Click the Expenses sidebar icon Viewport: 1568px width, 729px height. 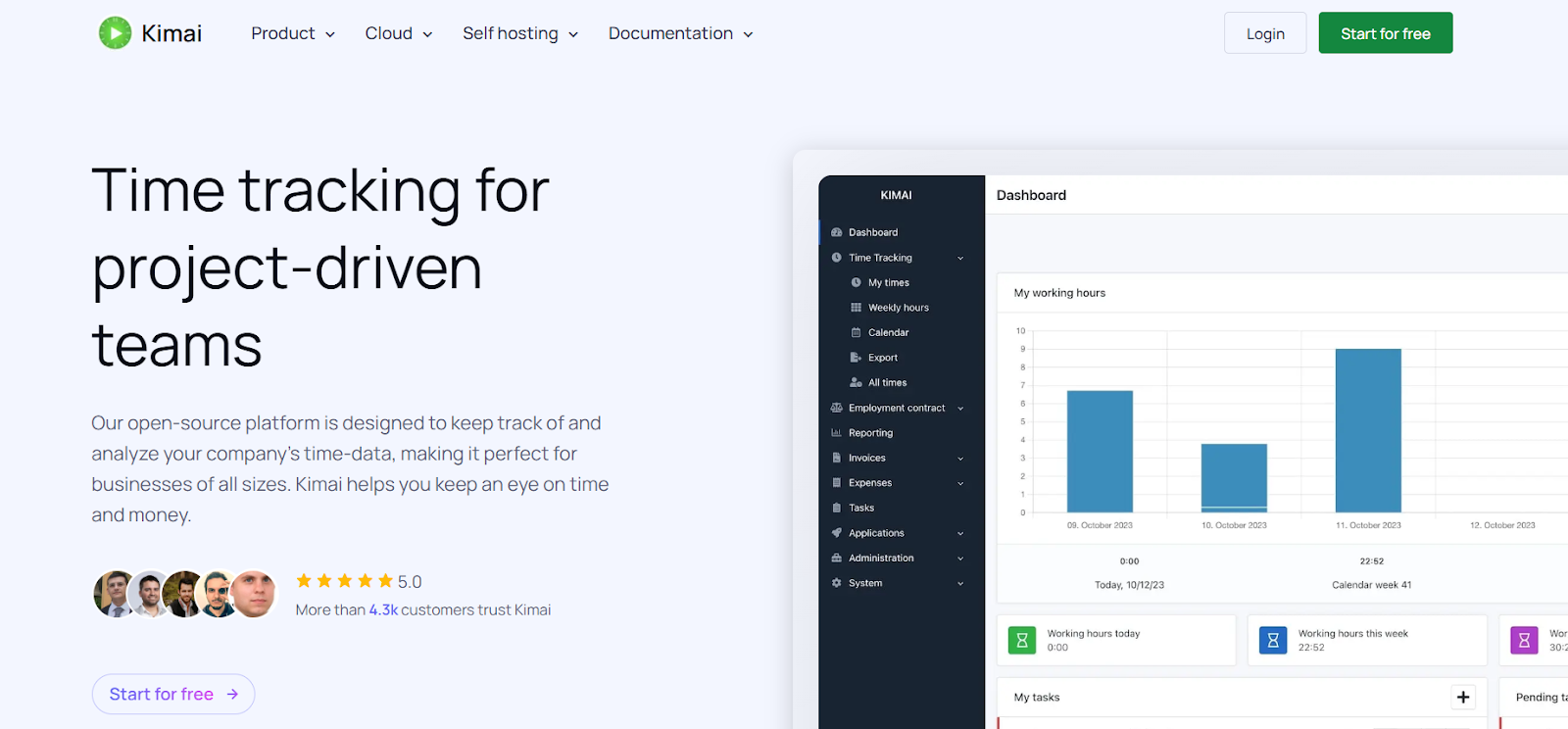(837, 482)
